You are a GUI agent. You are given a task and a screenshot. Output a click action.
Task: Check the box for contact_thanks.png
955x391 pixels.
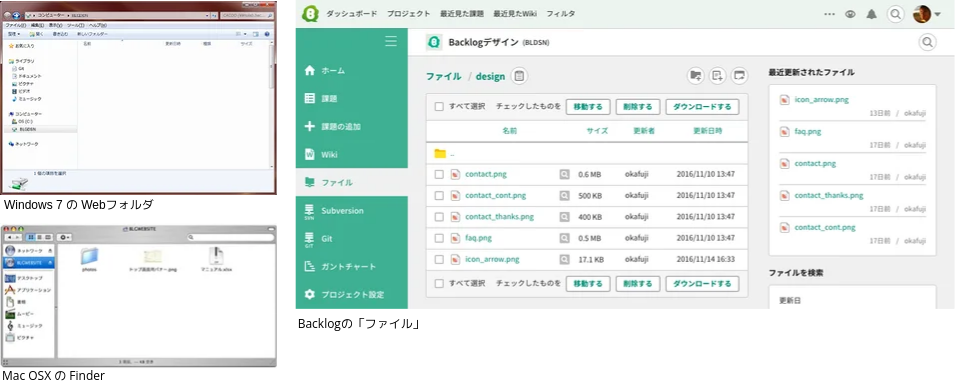pyautogui.click(x=439, y=217)
